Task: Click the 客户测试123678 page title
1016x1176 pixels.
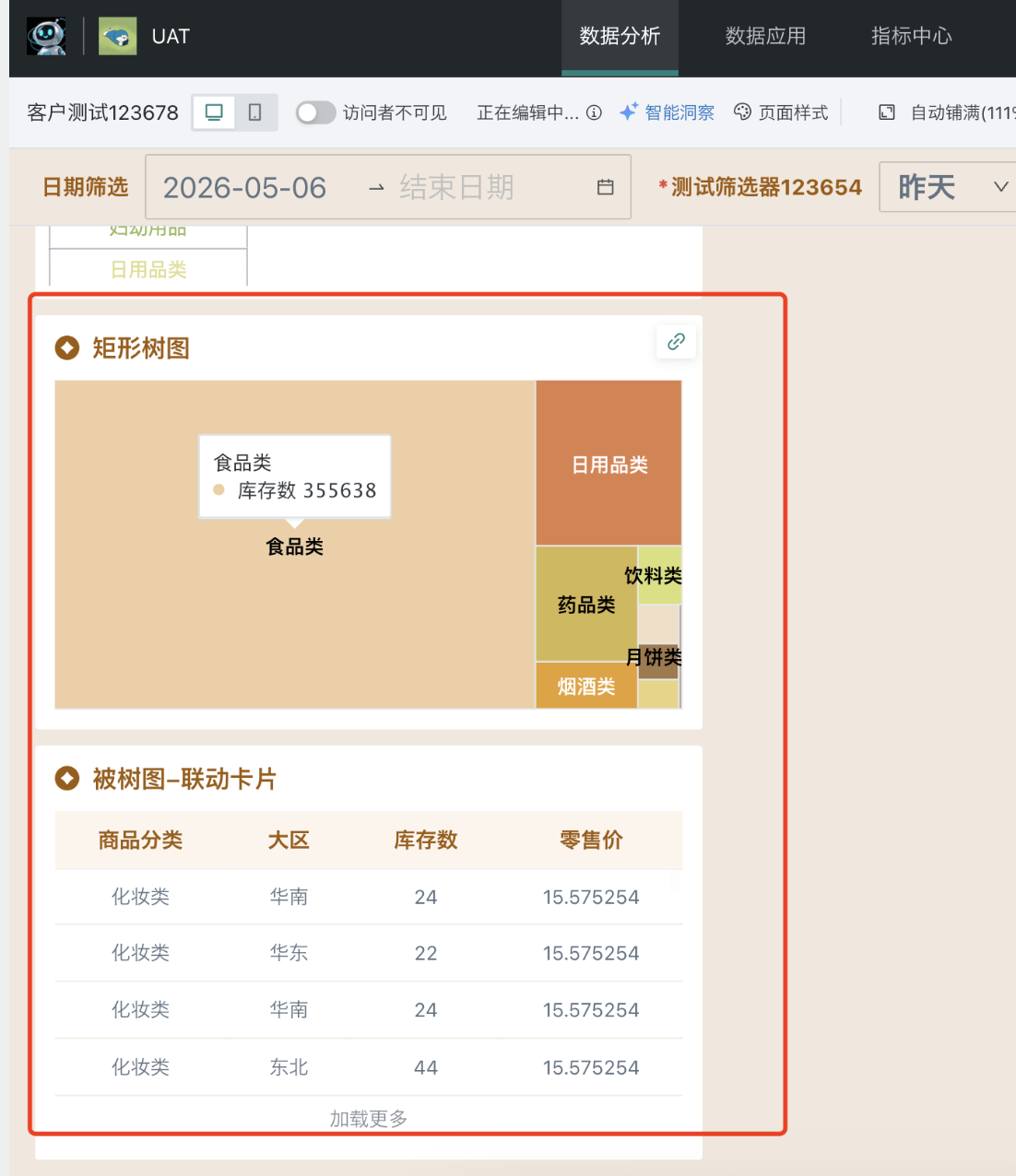Action: click(x=103, y=112)
